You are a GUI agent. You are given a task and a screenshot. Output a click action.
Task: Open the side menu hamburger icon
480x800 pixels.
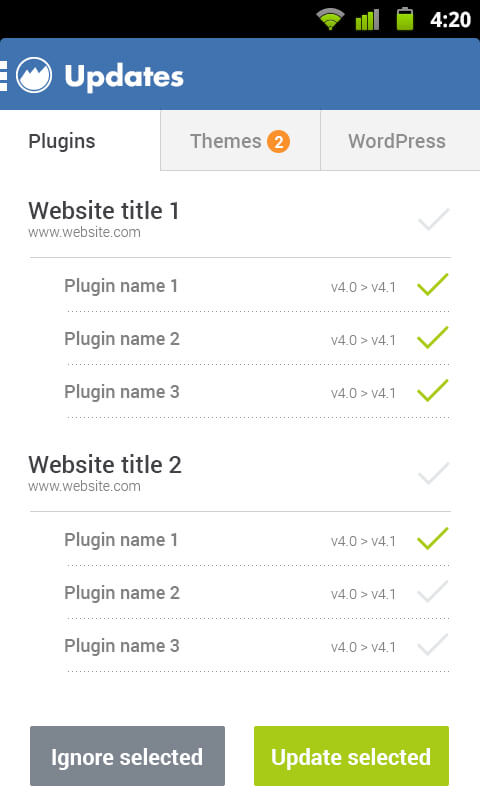pyautogui.click(x=4, y=76)
